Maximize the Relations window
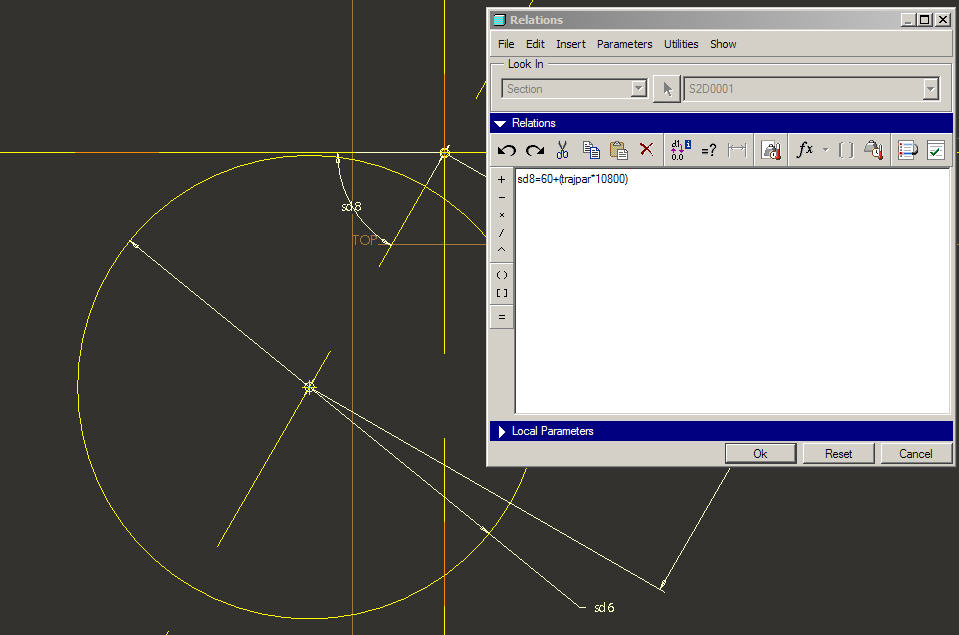Screen dimensions: 959x635 coord(925,20)
